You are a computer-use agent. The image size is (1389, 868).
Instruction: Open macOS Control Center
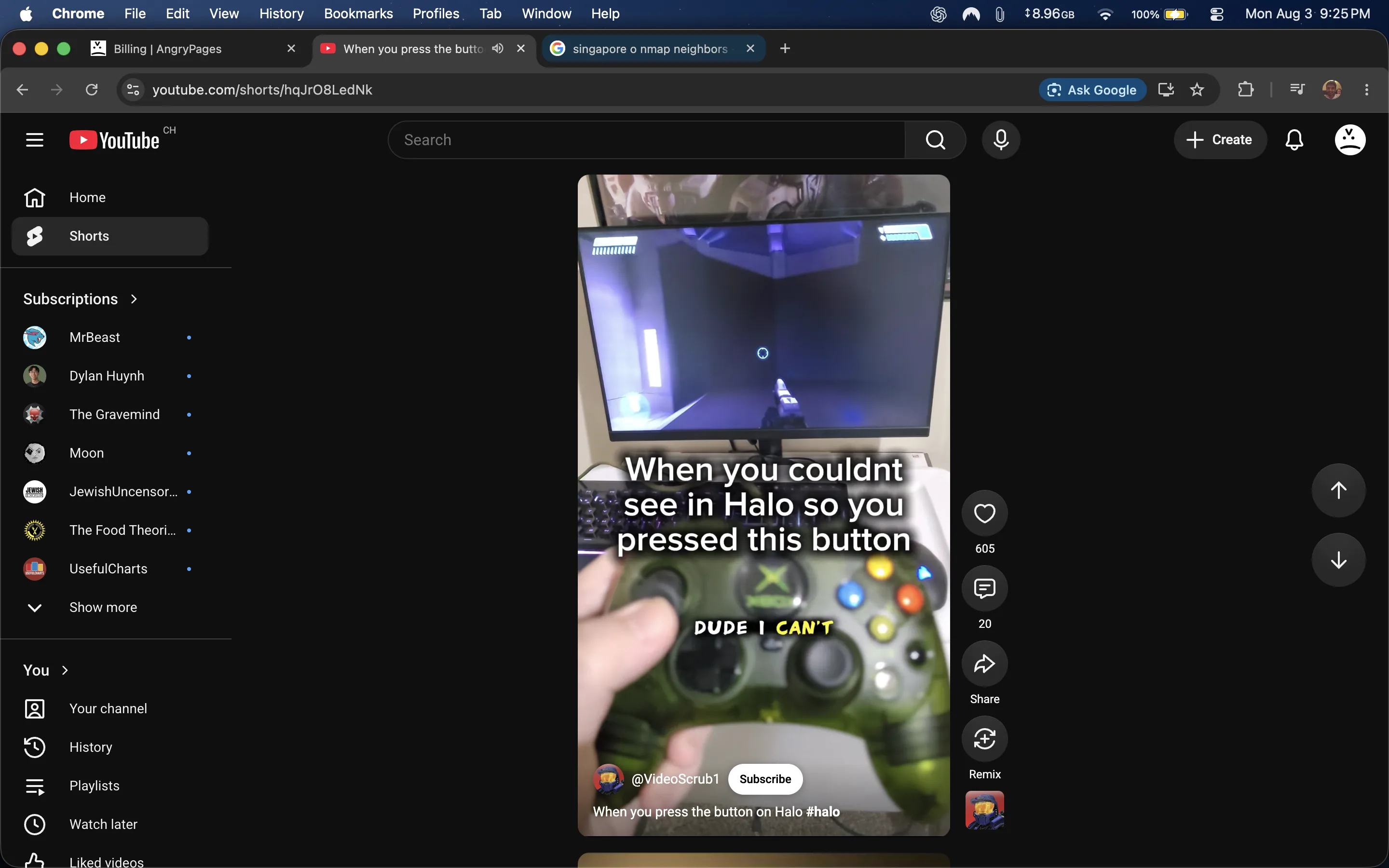1216,14
